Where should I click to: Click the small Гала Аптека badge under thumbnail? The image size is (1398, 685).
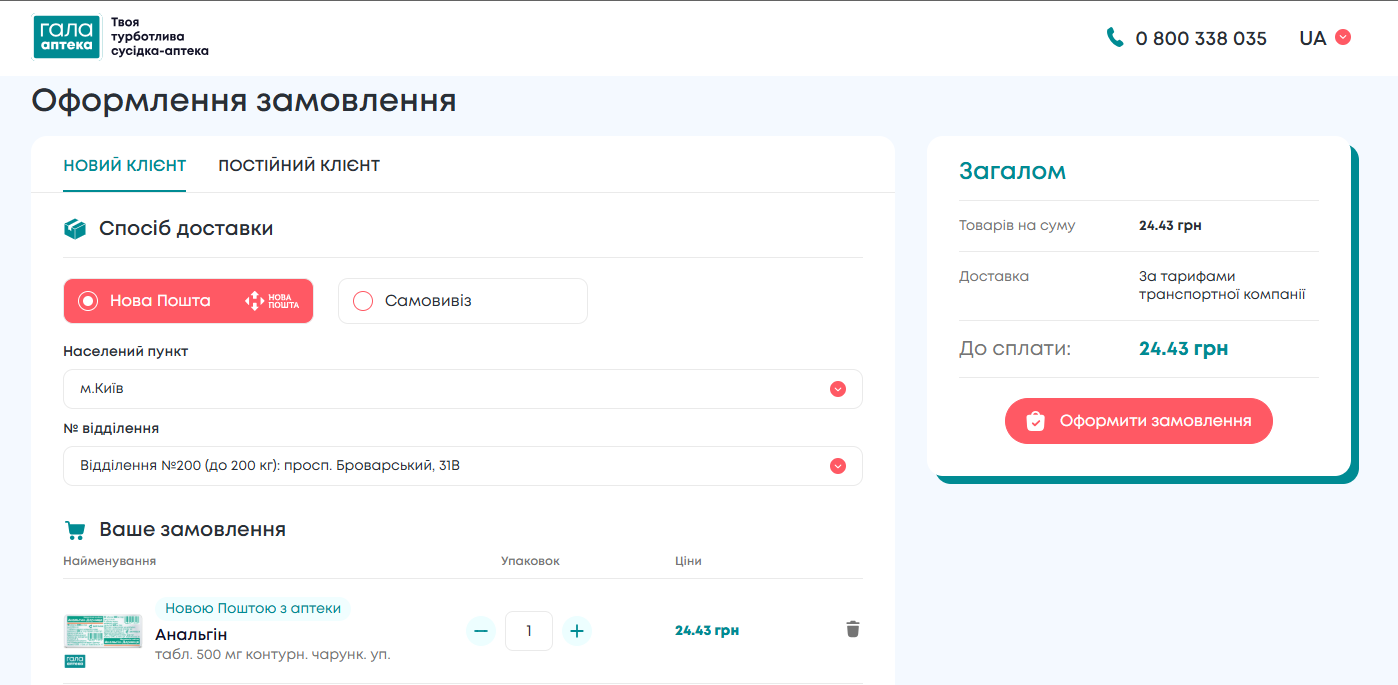(x=75, y=661)
